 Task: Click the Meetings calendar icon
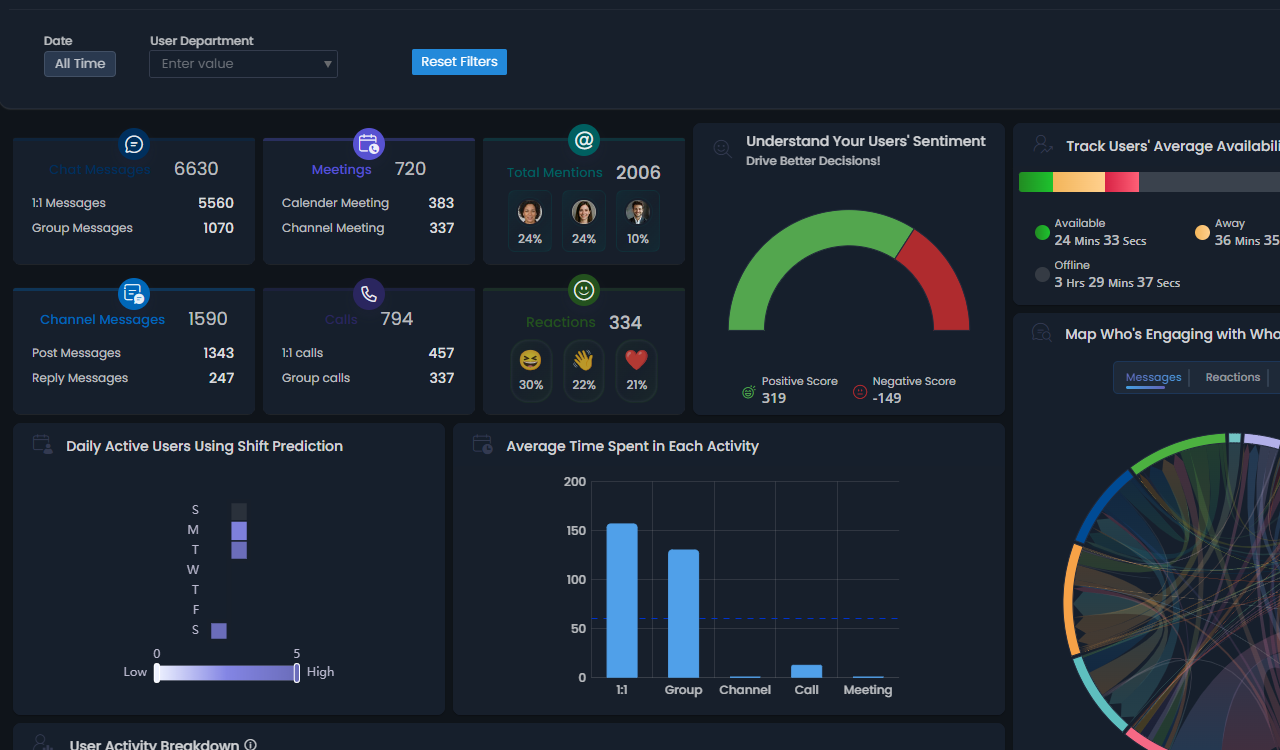[369, 143]
